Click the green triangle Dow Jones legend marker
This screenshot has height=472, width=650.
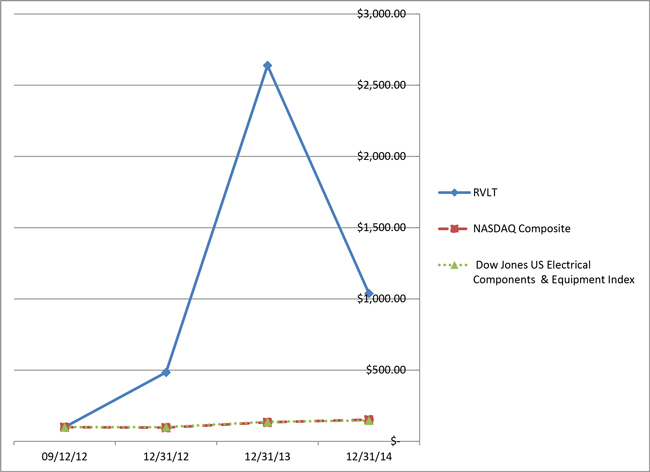[x=453, y=266]
